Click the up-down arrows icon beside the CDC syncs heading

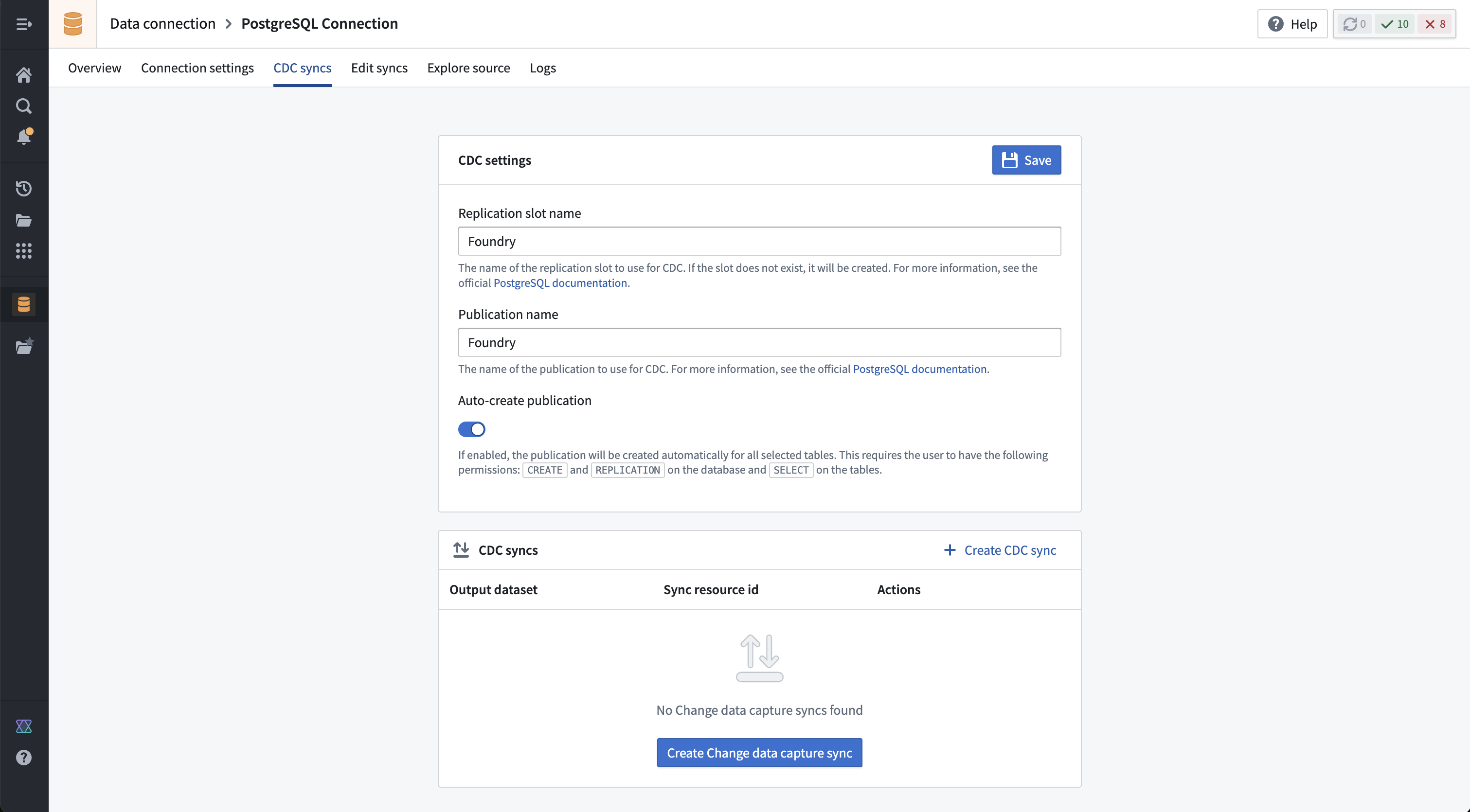[461, 550]
